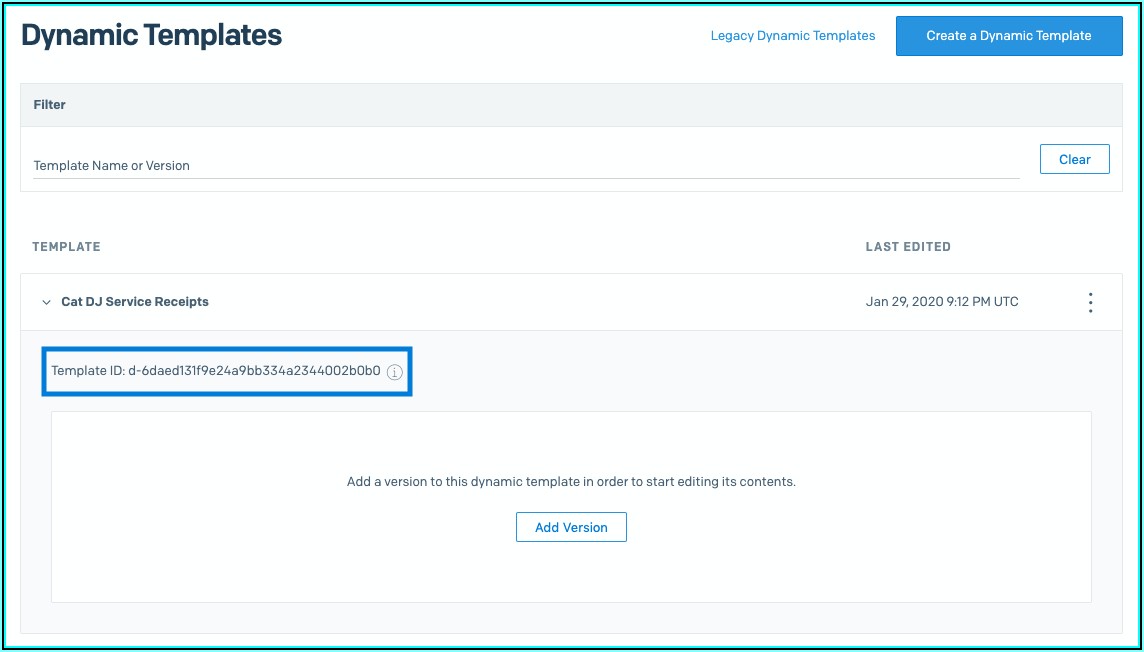This screenshot has height=652, width=1144.
Task: Click the Create a Dynamic Template button
Action: (1008, 36)
